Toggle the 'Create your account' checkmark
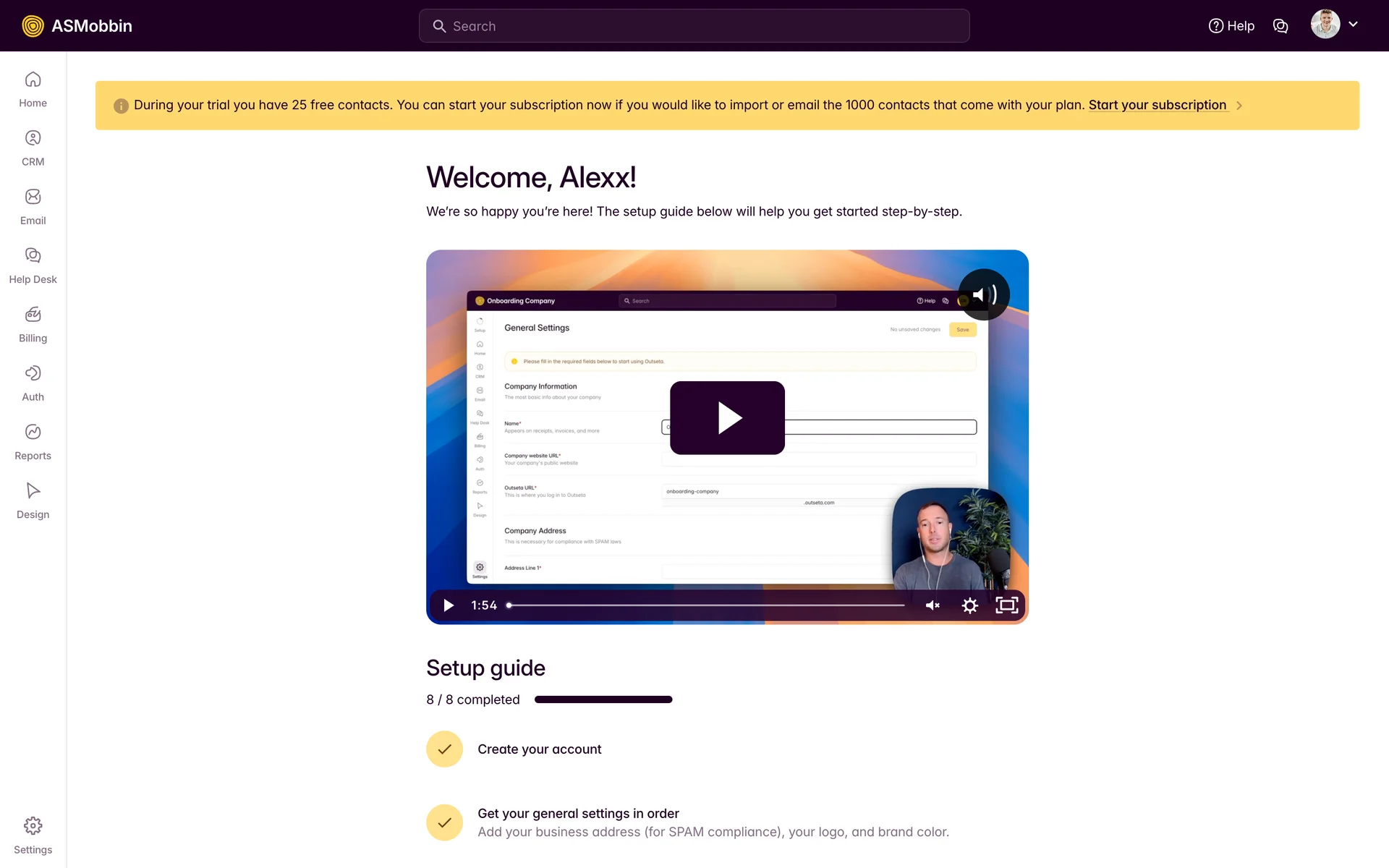Screen dimensions: 1389x868 (444, 749)
